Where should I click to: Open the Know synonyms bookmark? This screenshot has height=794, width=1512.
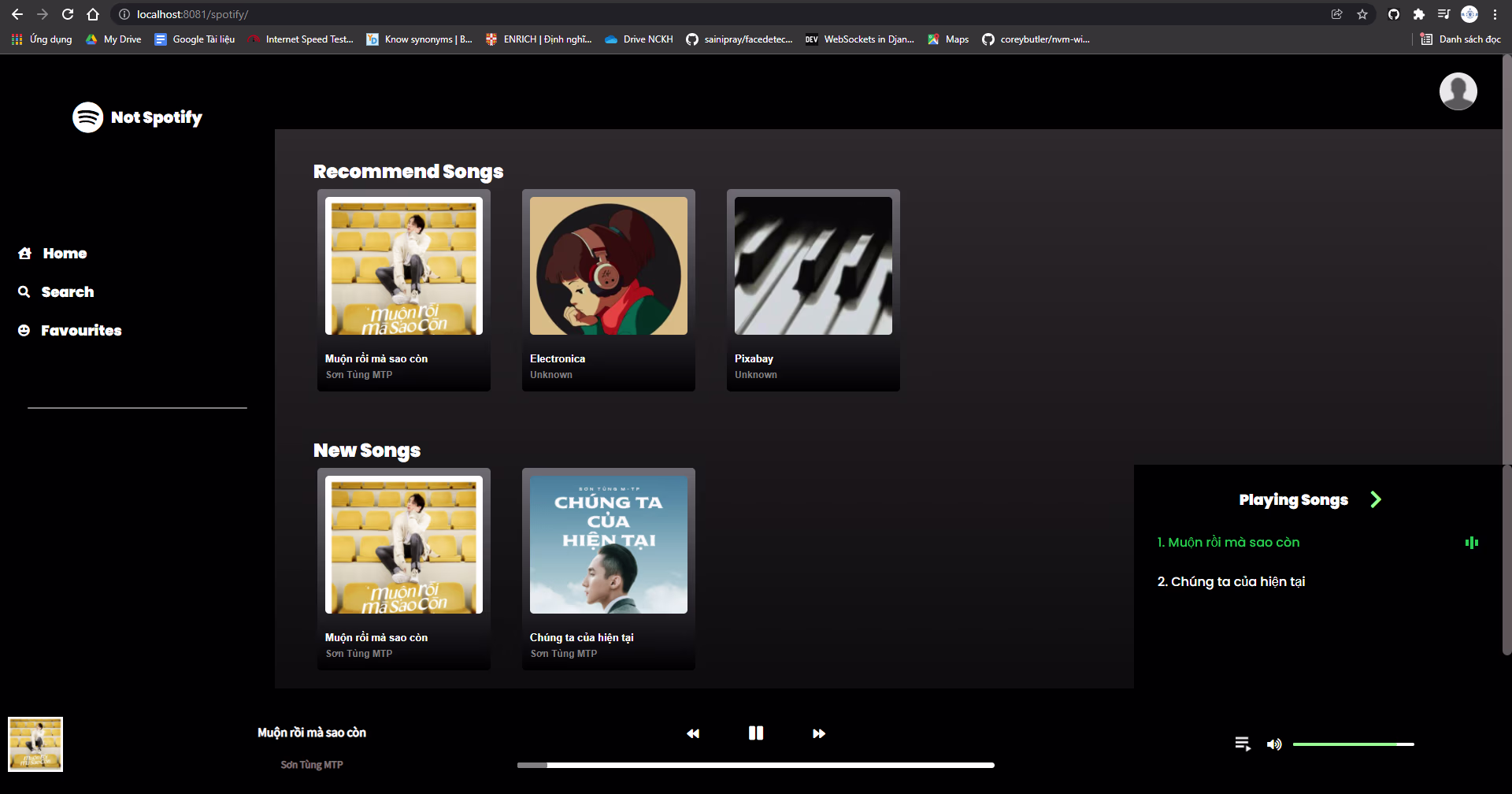(x=419, y=39)
